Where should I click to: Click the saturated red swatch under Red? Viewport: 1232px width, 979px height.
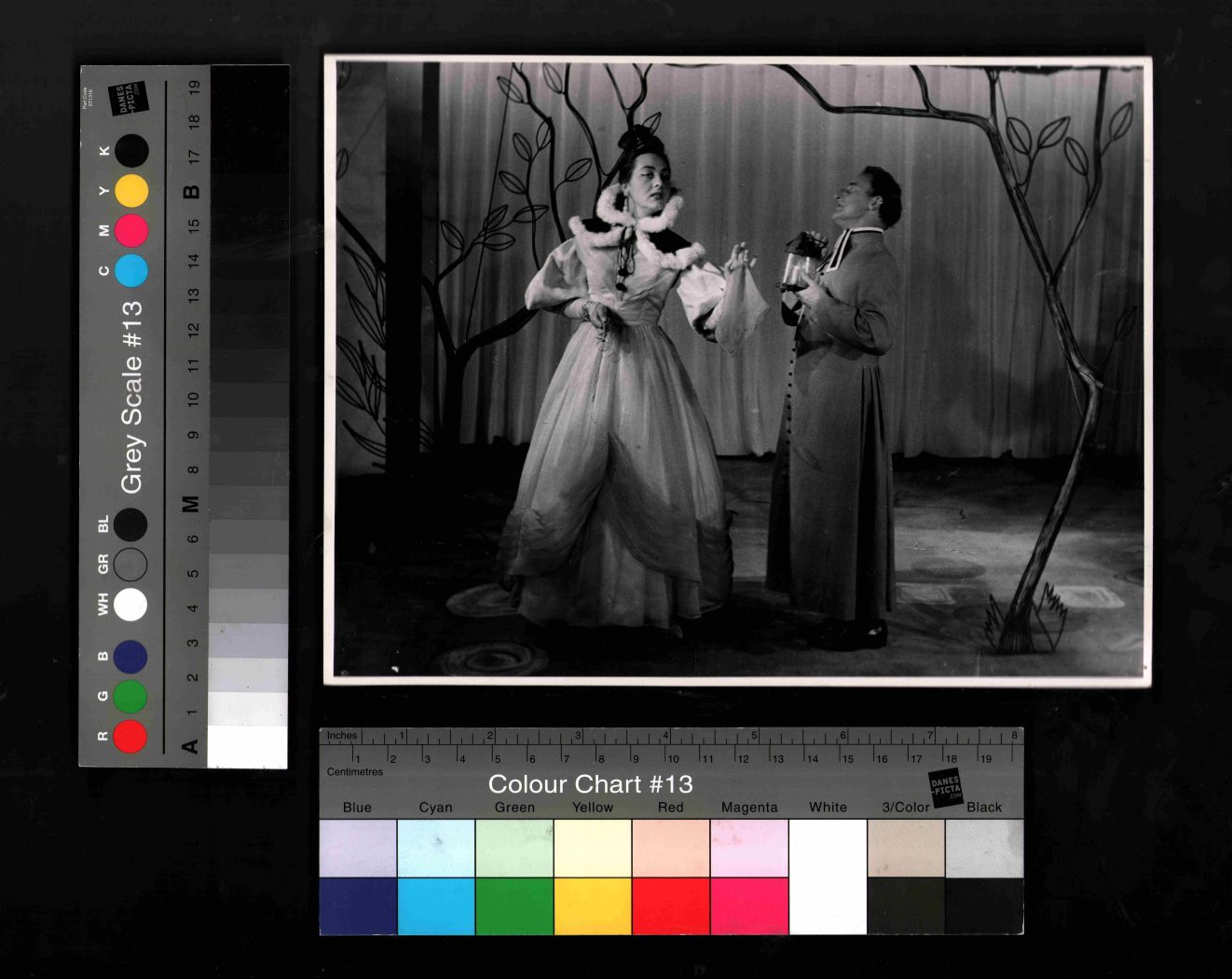coord(671,905)
